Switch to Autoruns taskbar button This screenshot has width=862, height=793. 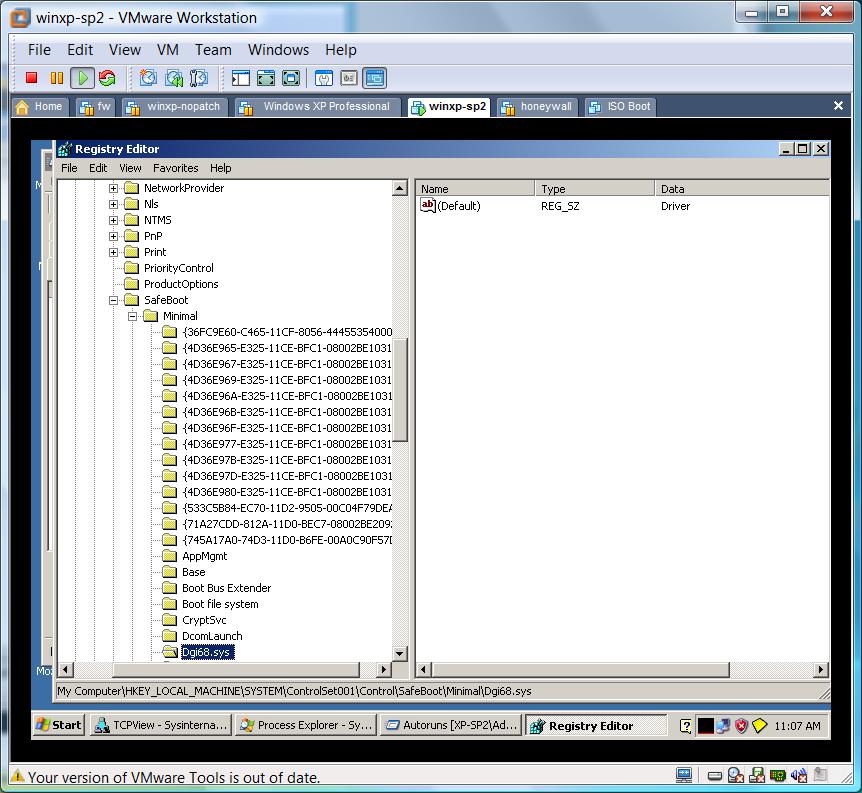point(451,725)
